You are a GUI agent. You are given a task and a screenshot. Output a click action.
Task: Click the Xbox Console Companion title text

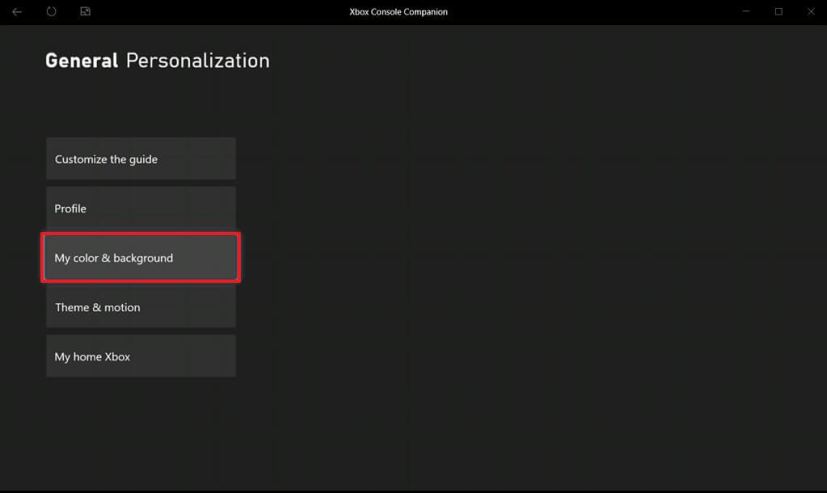398,12
